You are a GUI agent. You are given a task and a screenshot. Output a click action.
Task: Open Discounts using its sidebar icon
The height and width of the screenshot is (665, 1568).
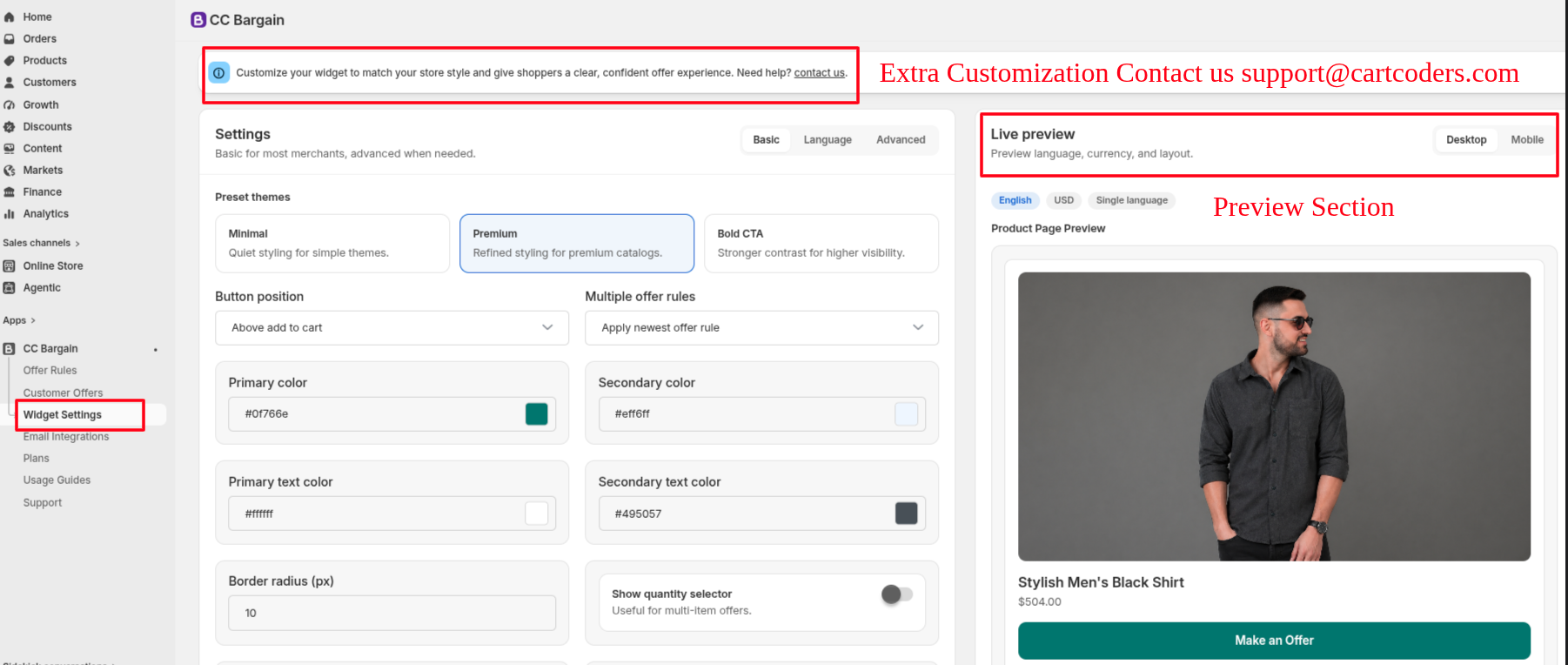click(x=10, y=126)
